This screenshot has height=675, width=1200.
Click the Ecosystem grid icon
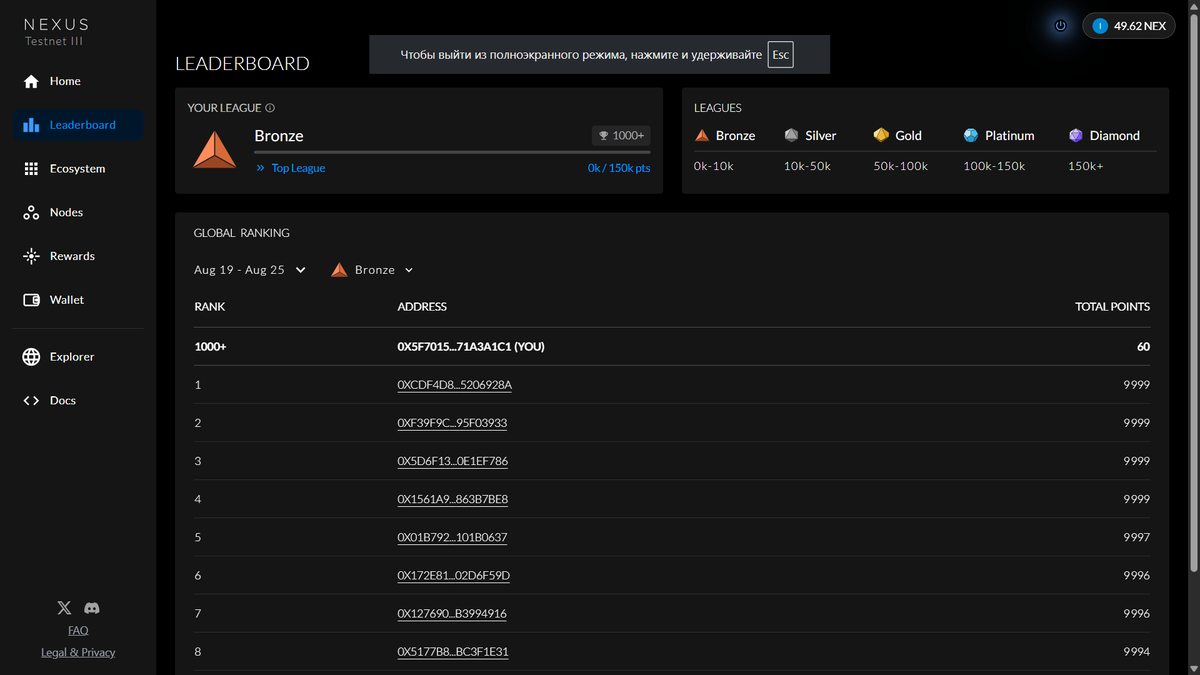point(31,169)
